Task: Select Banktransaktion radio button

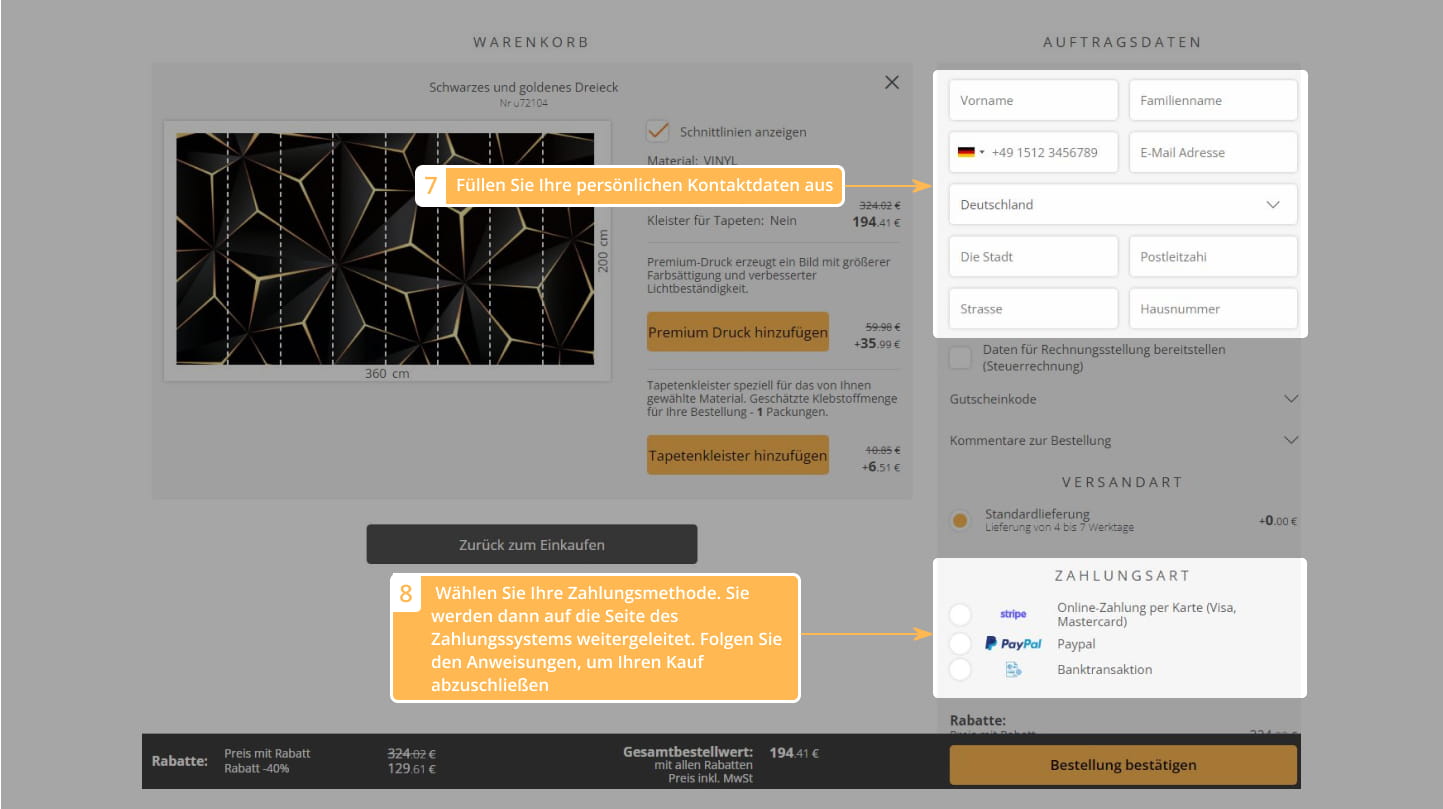Action: click(960, 670)
